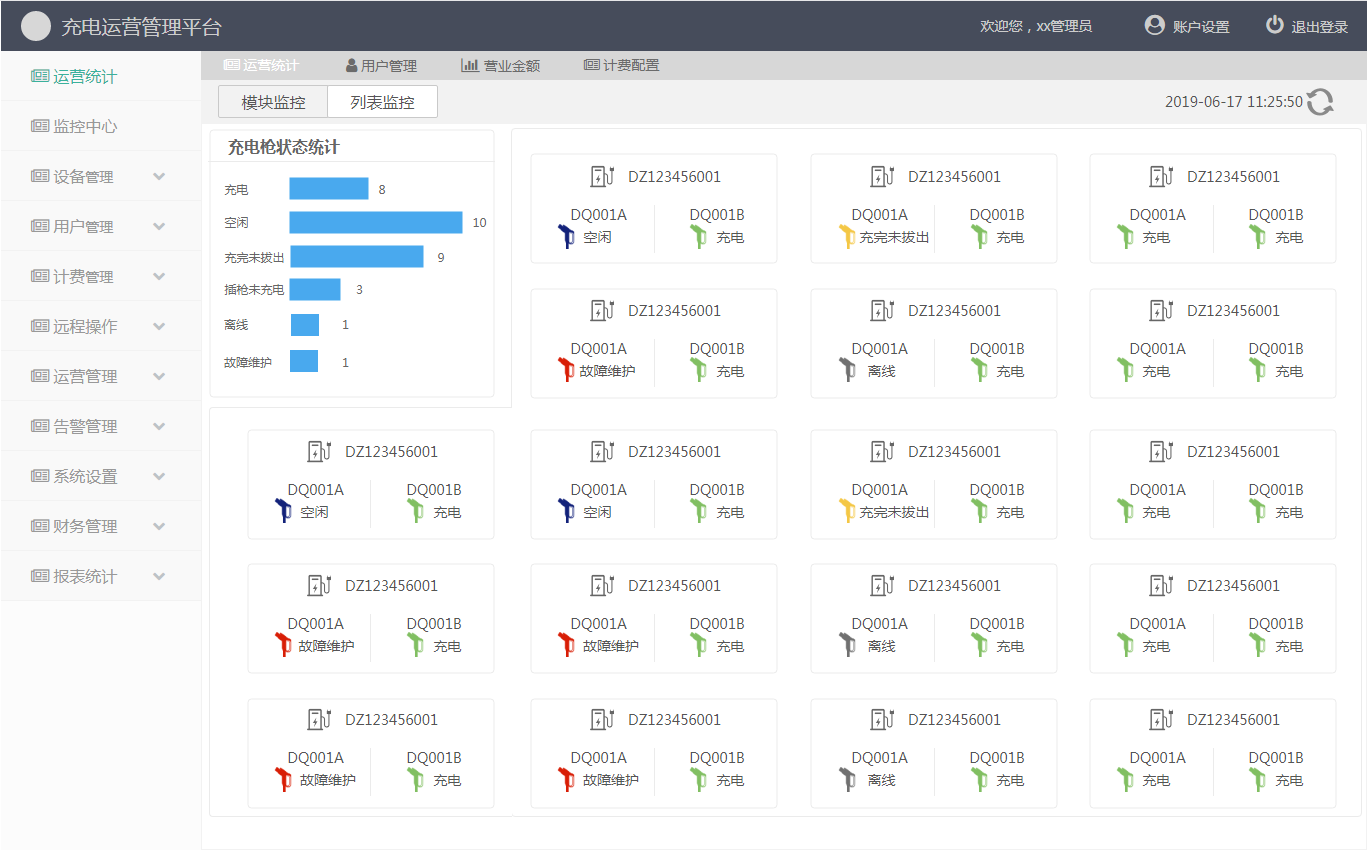Screen dimensions: 1367x850
Task: Expand the 运营管理 sidebar chevron
Action: click(159, 376)
